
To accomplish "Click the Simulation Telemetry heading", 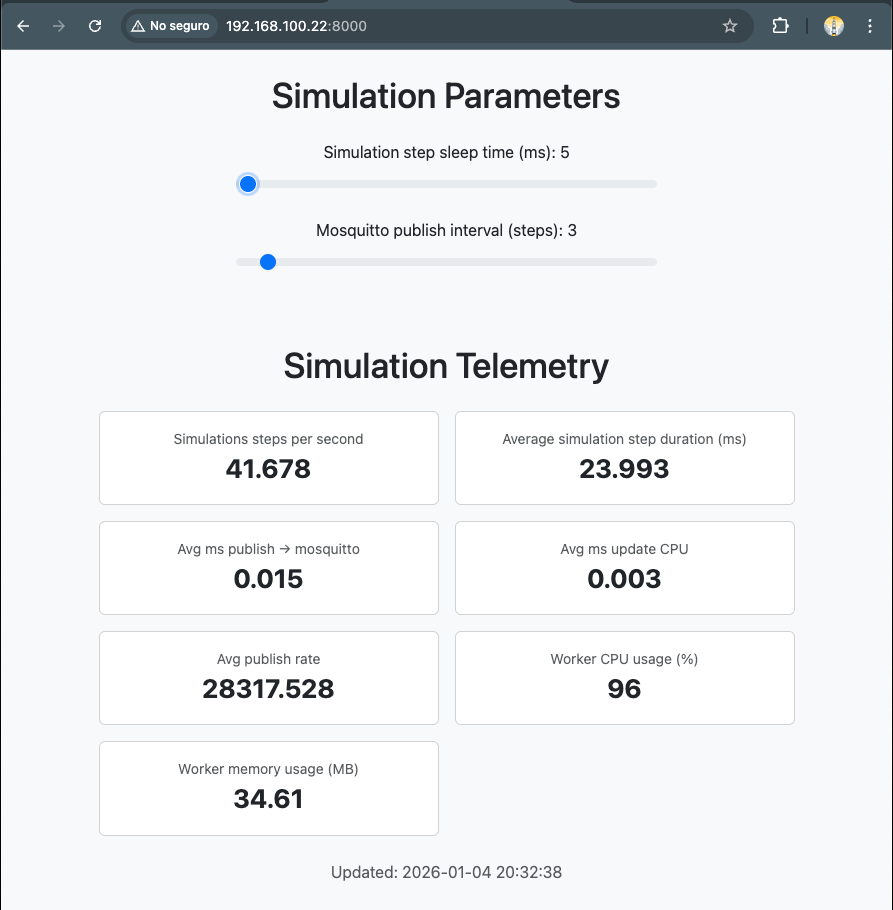I will click(446, 366).
